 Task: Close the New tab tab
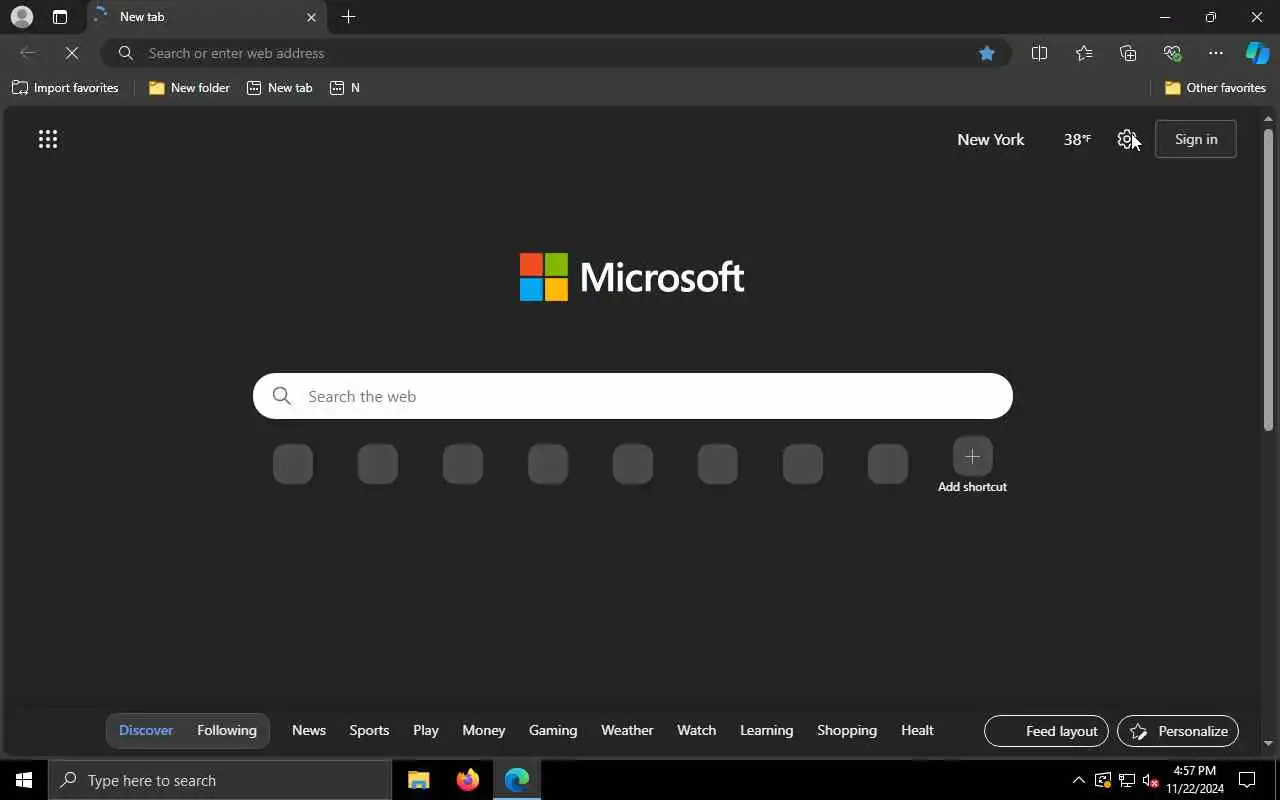tap(311, 17)
